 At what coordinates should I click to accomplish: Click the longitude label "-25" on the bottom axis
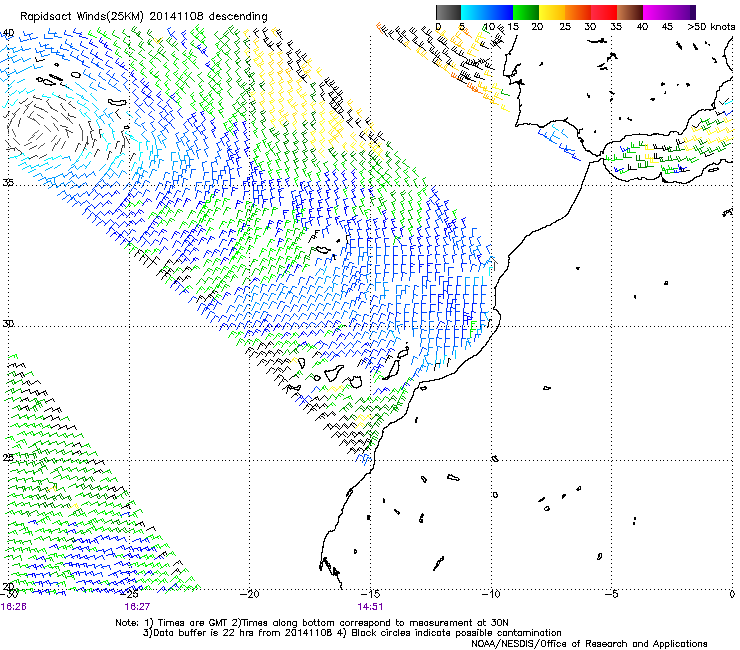pyautogui.click(x=129, y=594)
